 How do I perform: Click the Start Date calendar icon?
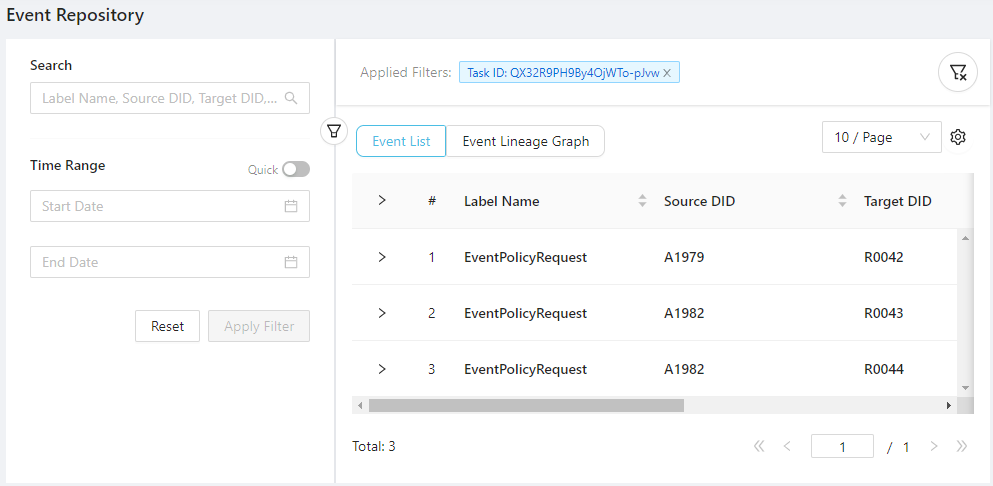(x=291, y=206)
